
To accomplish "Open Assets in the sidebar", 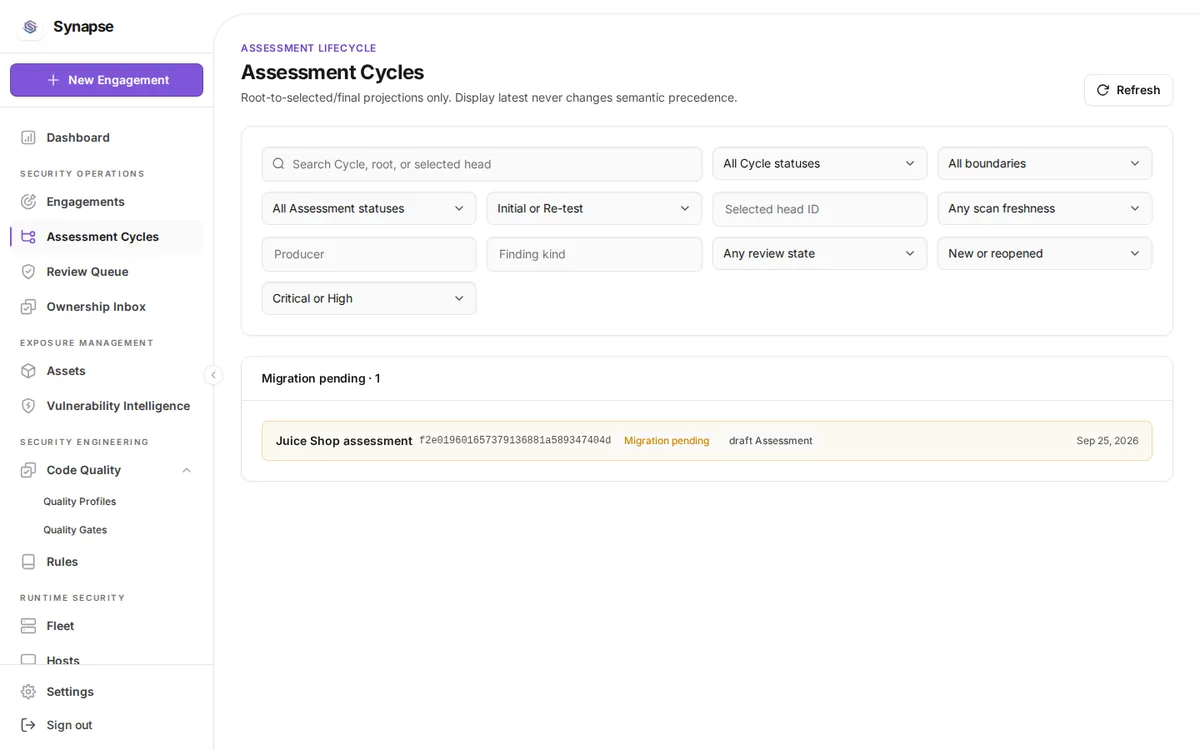I will click(x=106, y=371).
